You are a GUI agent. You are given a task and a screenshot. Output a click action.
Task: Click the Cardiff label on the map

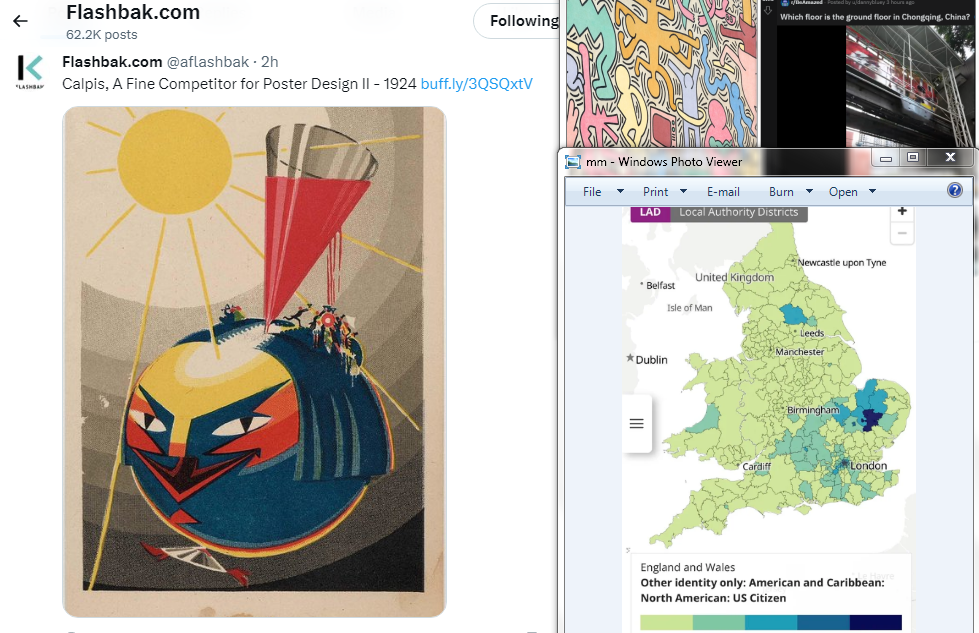757,466
